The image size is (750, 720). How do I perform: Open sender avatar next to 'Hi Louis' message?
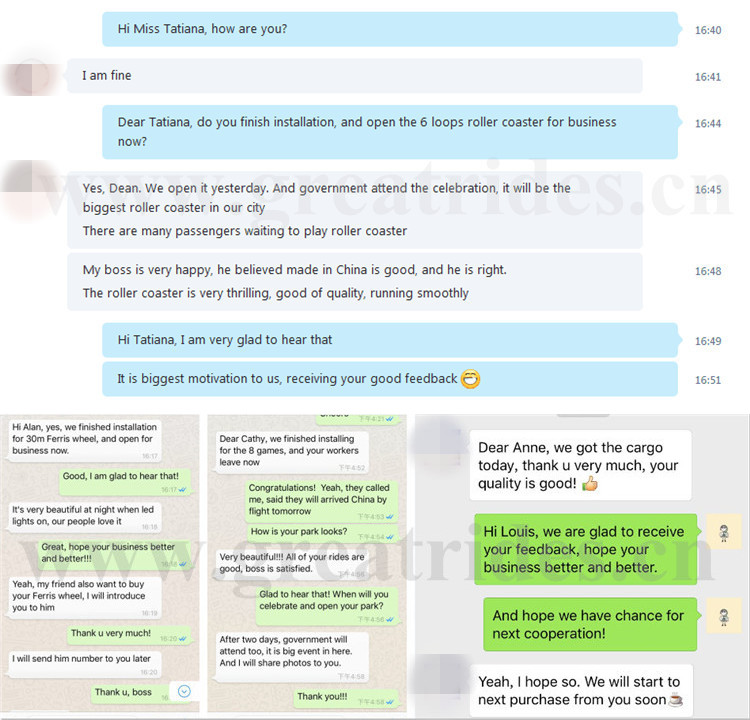pos(724,532)
